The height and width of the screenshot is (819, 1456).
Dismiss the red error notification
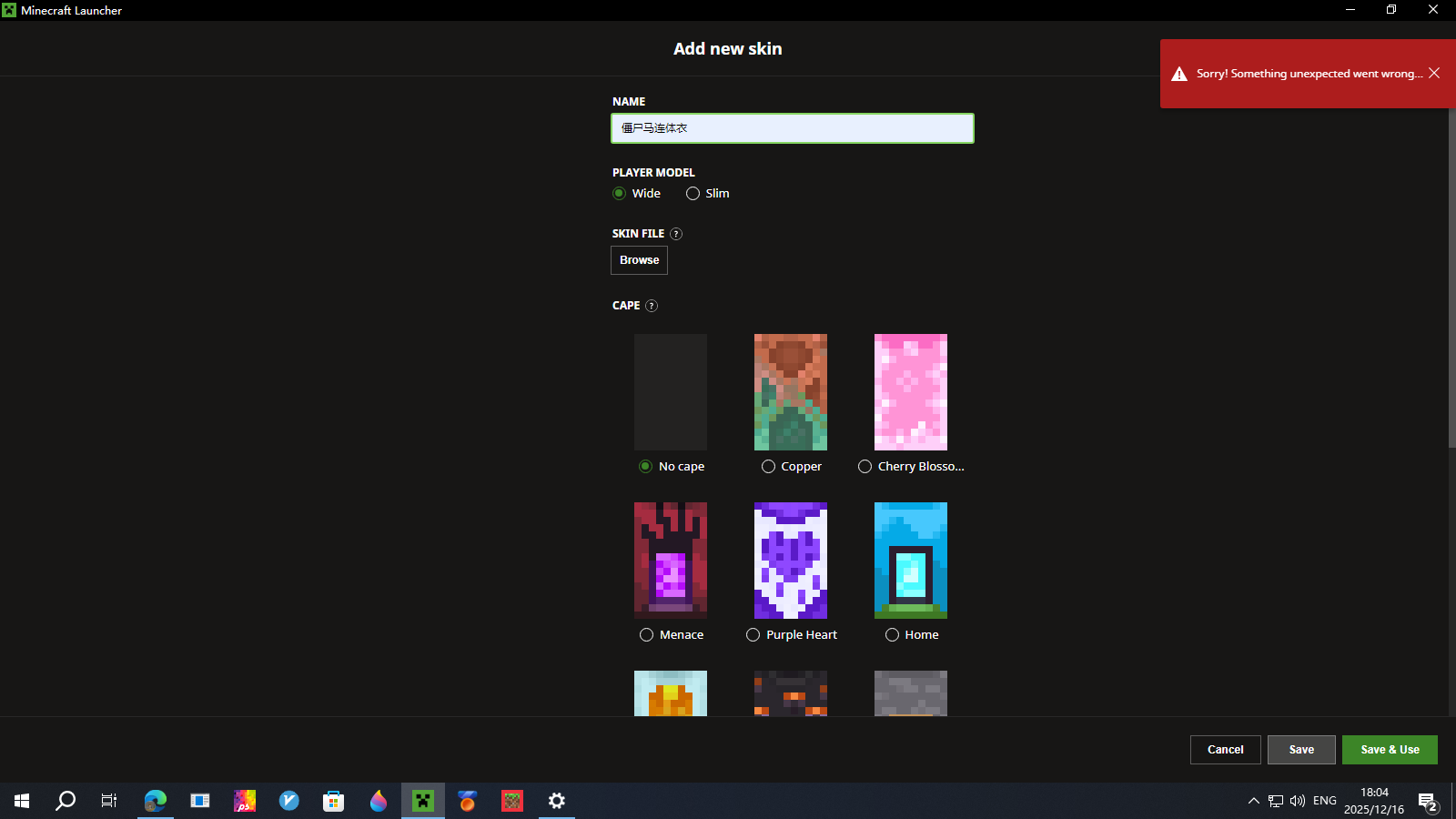tap(1434, 73)
